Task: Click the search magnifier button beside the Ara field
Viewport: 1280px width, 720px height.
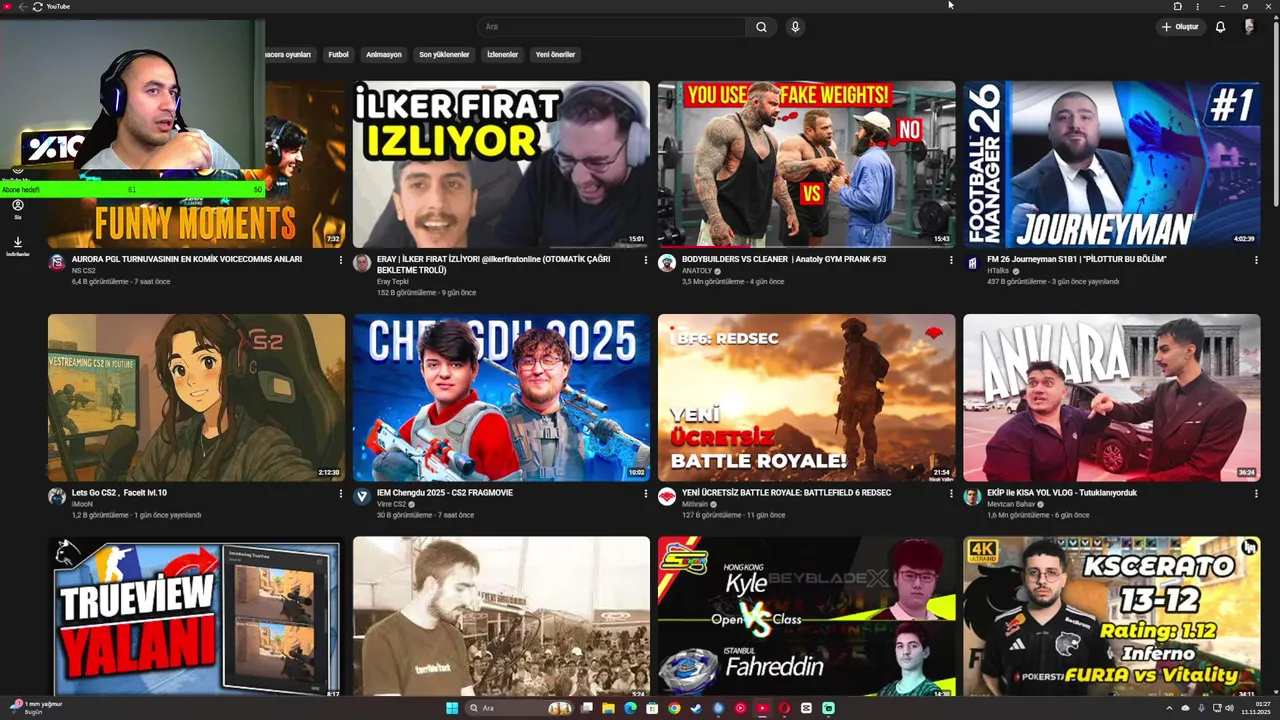Action: click(x=761, y=27)
